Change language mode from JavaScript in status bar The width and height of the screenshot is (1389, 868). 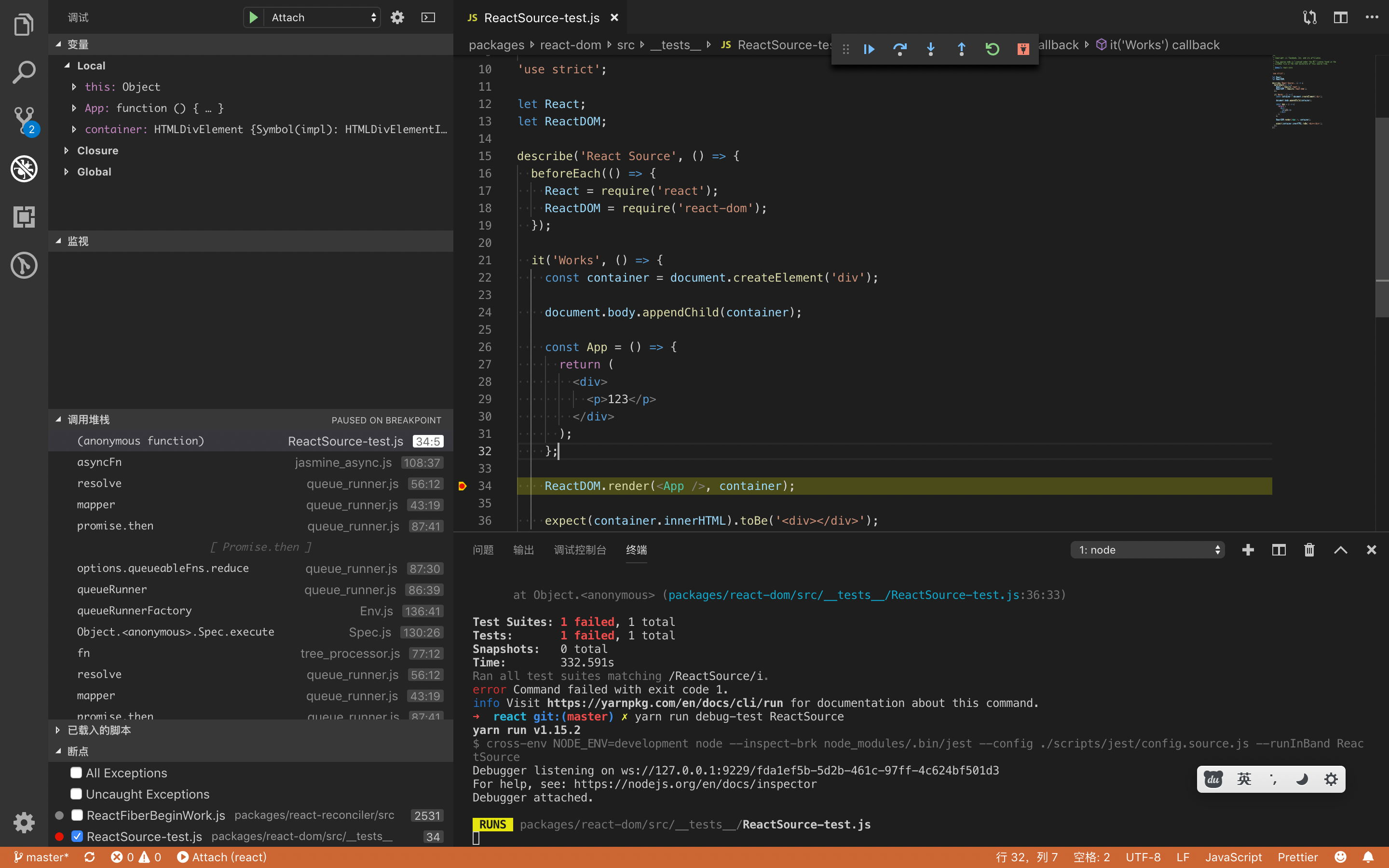(1233, 857)
